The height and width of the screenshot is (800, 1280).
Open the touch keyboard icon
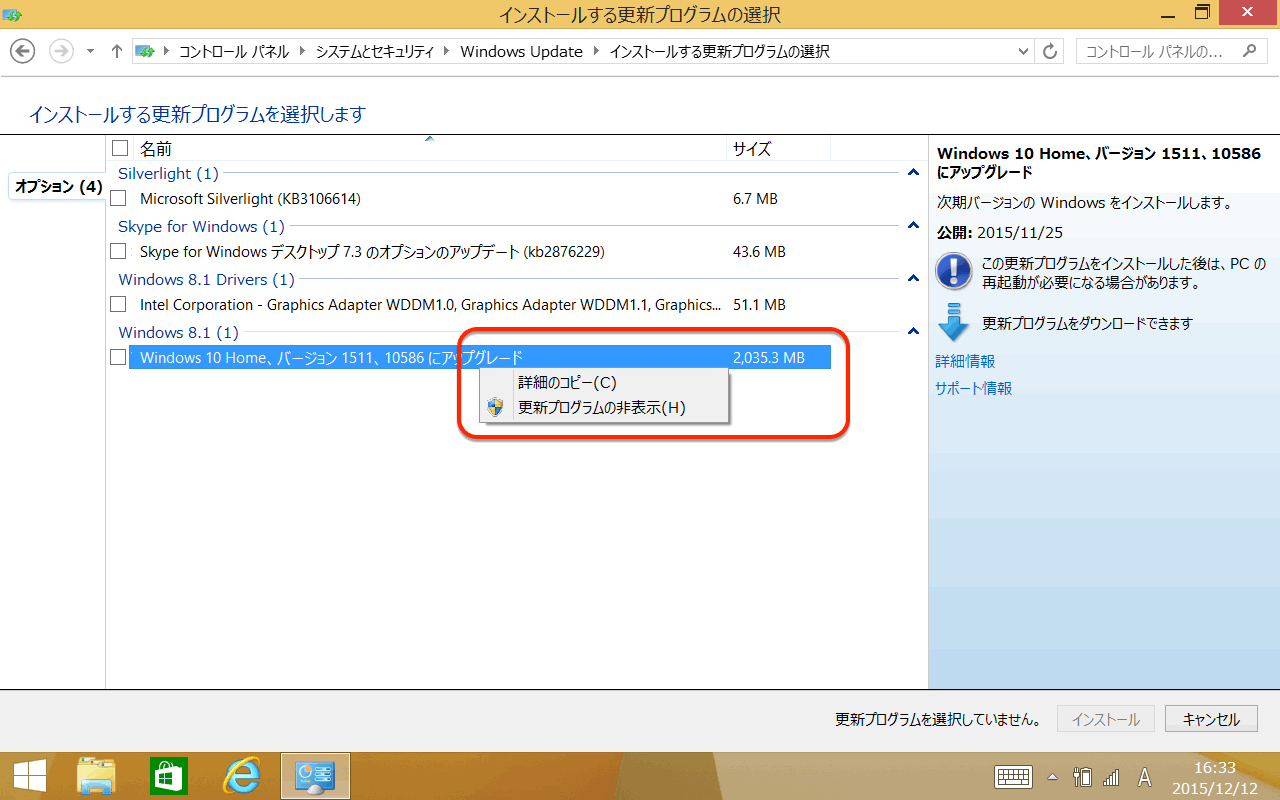coord(1014,777)
